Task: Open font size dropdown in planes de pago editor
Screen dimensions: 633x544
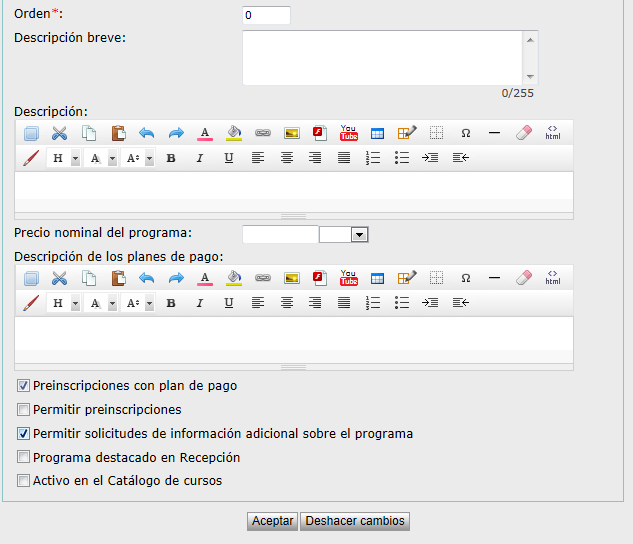Action: (149, 303)
